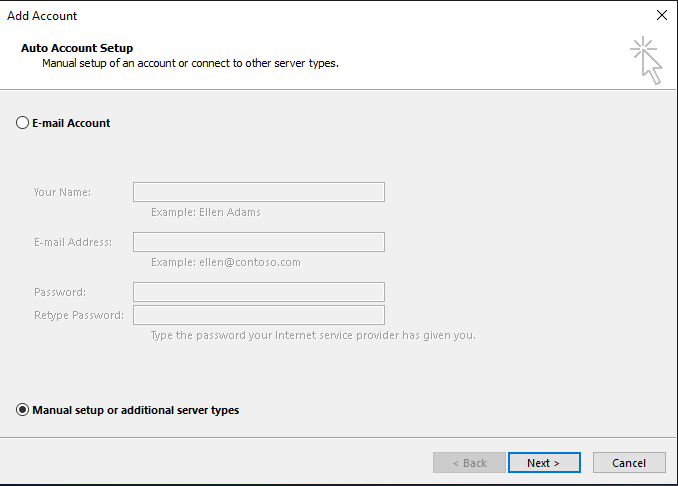Click the wizard cursor icon in header

tap(646, 60)
